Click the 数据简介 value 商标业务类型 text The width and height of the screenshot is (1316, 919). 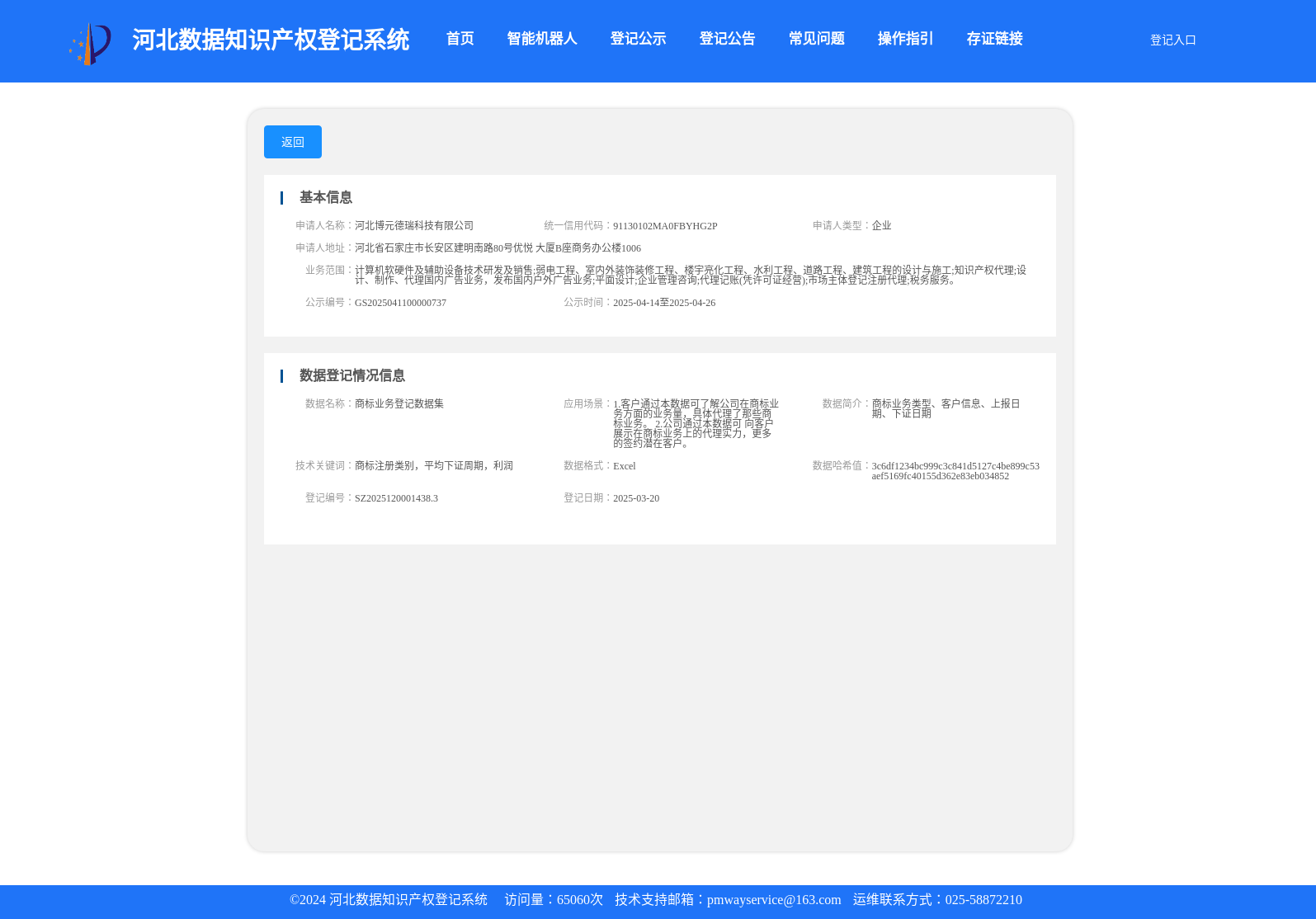(x=946, y=408)
